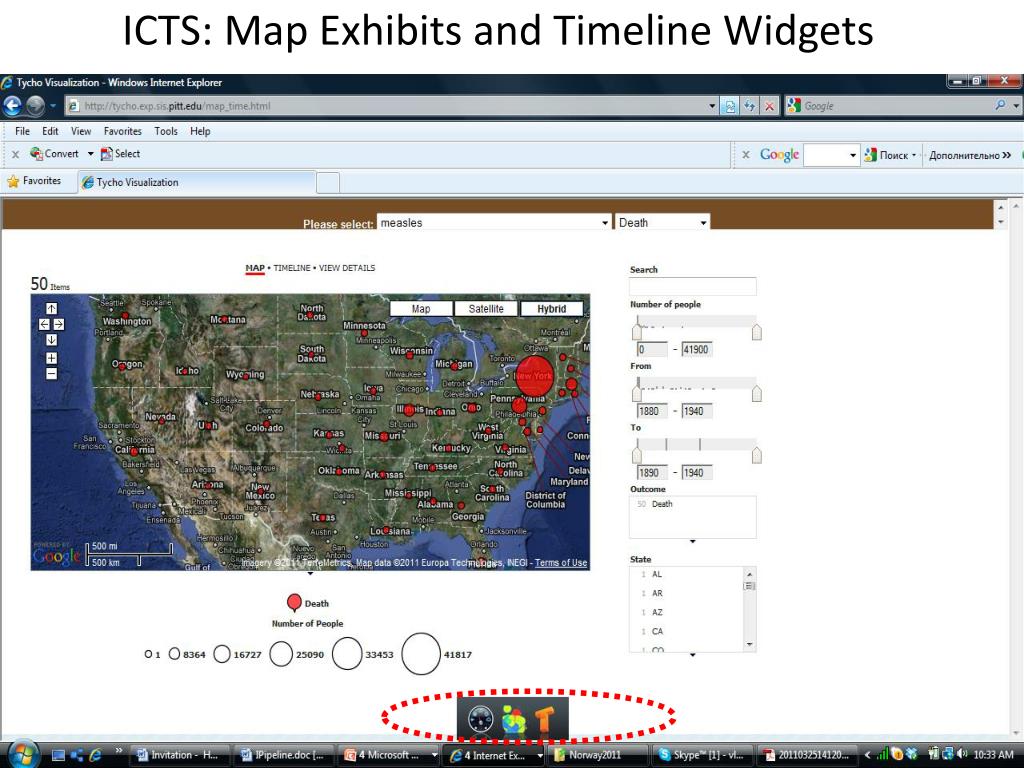Collapse the map with arrow below it
The image size is (1024, 768).
coord(310,573)
